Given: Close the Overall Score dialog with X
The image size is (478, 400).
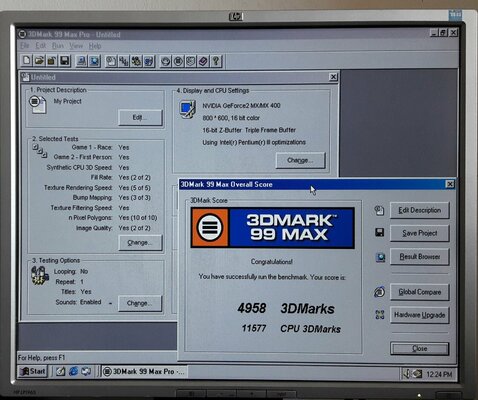Looking at the screenshot, I should (x=450, y=184).
